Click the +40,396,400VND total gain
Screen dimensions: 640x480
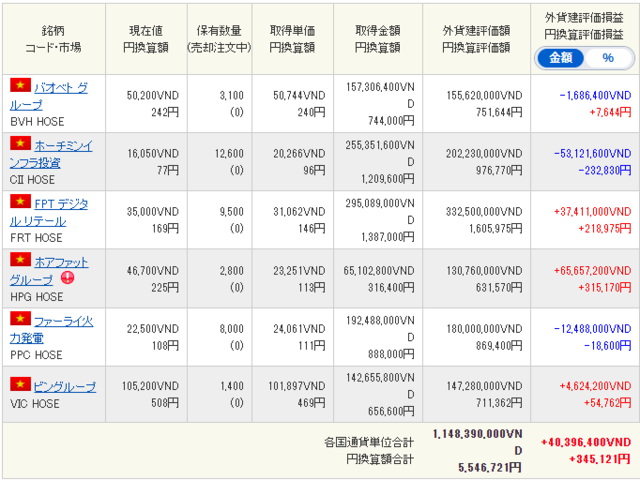(x=586, y=442)
